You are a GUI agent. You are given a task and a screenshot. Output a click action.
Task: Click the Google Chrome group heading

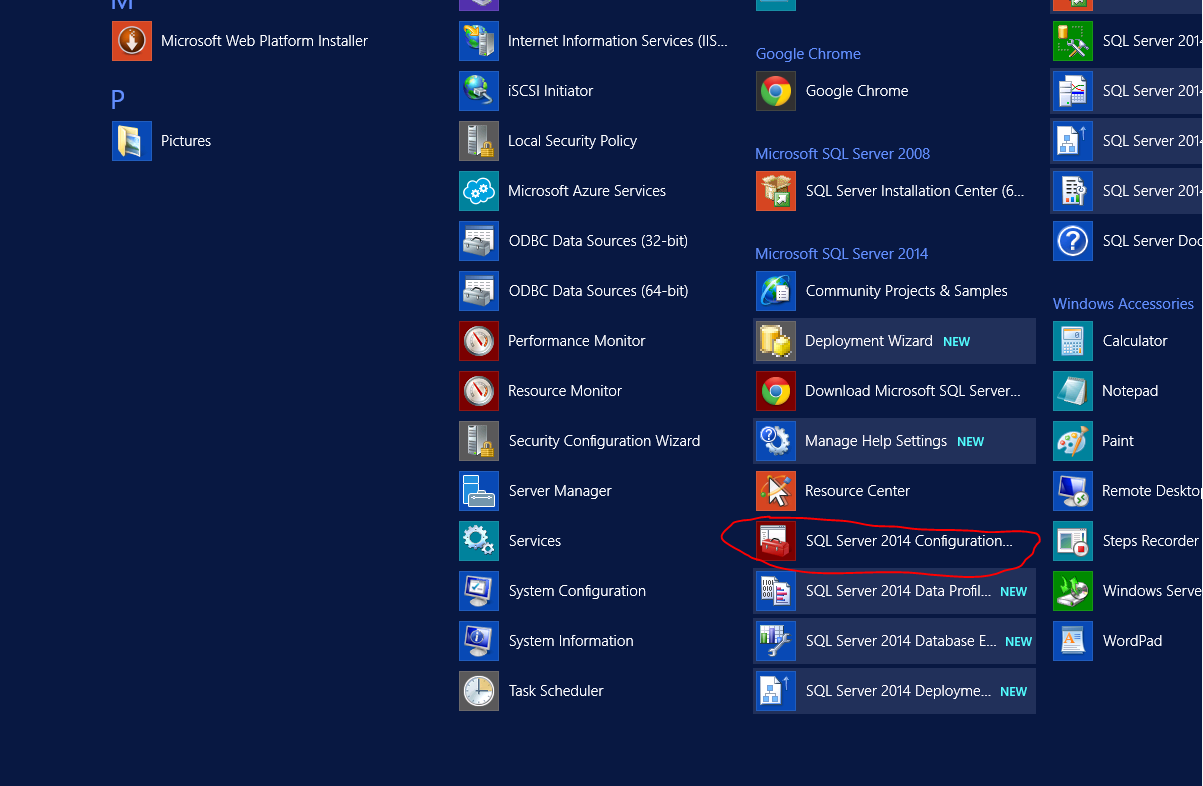(808, 54)
